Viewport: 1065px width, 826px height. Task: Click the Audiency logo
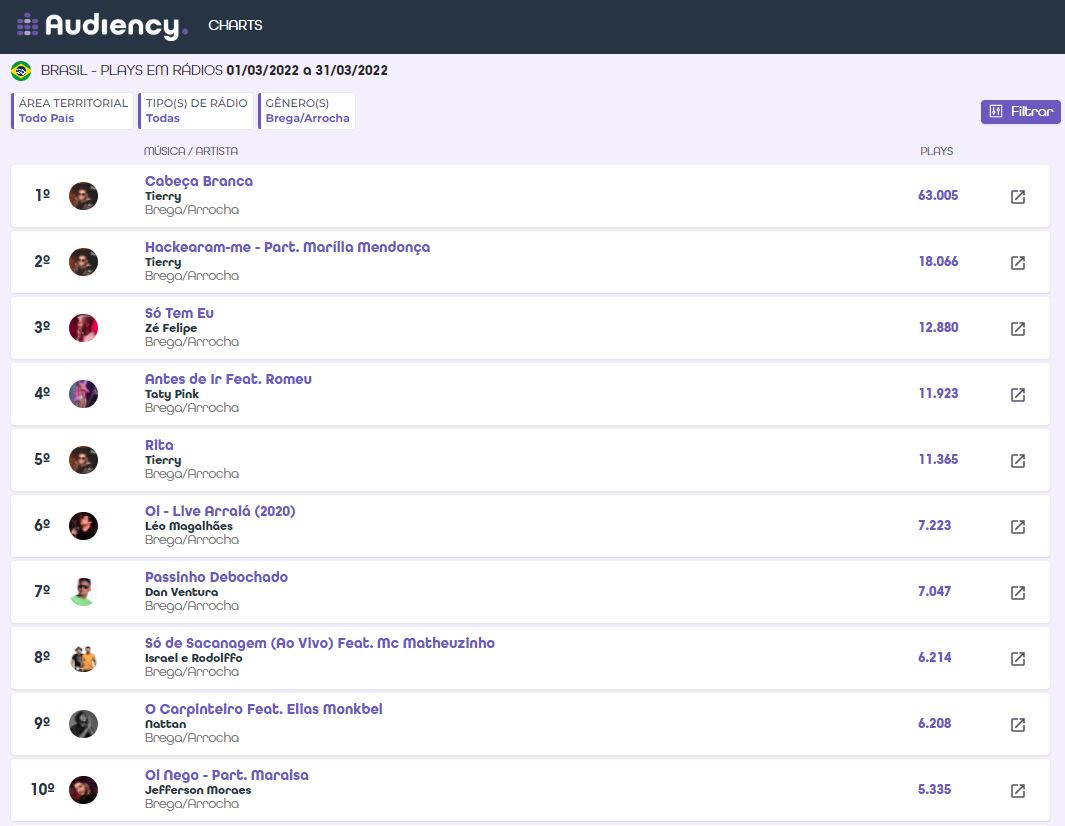[x=102, y=26]
